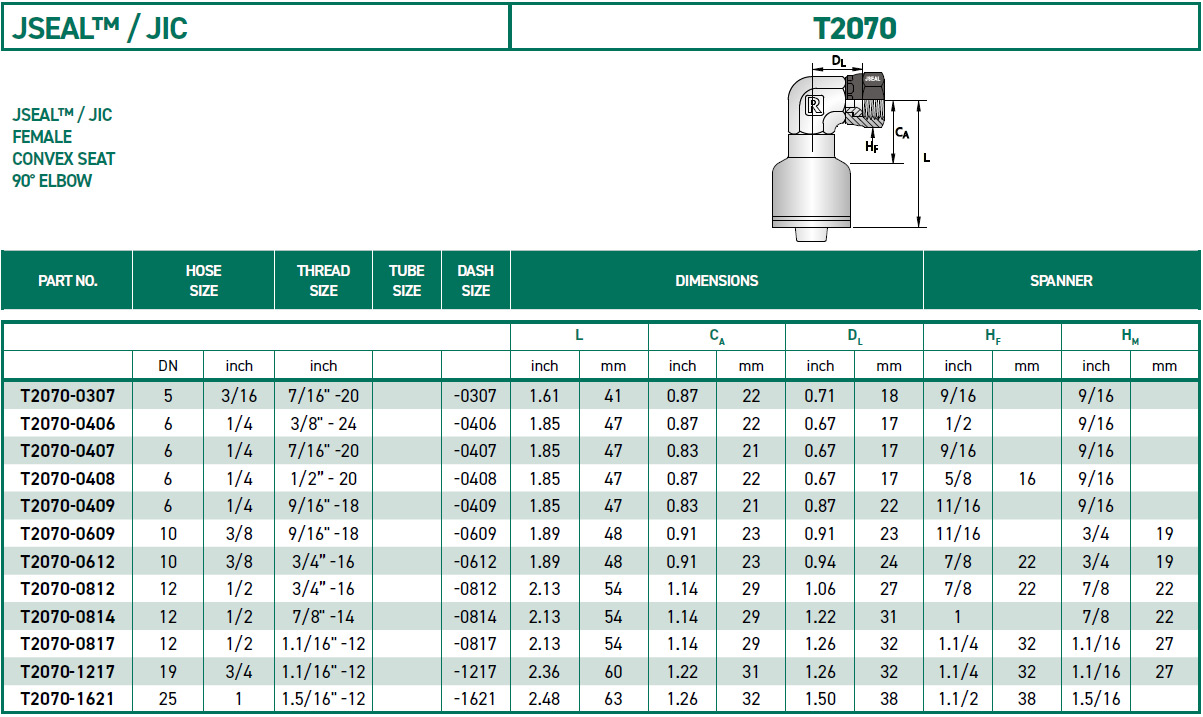Click L inch value 2.36
Screen dimensions: 1203x717
[544, 671]
